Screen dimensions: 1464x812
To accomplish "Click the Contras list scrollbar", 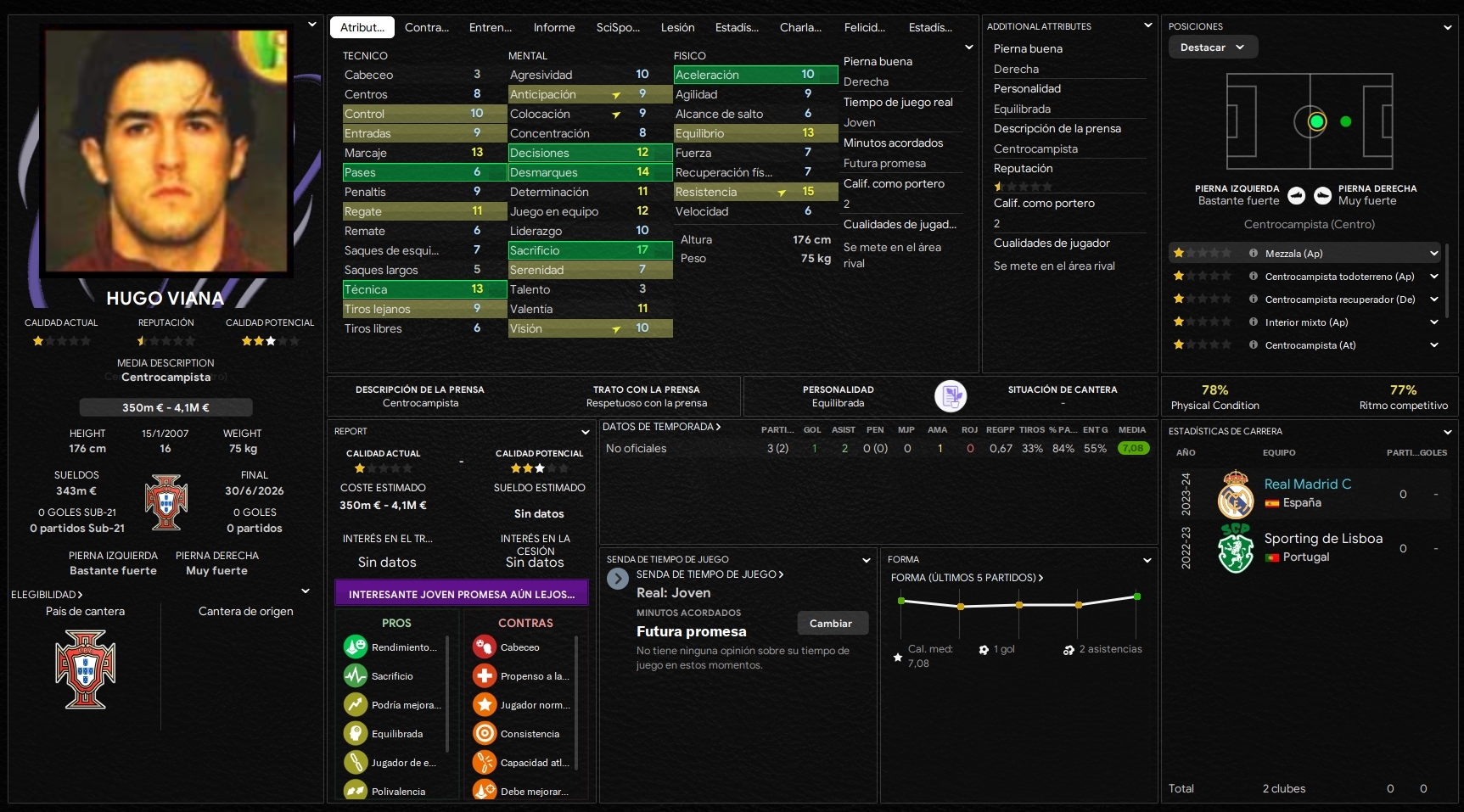I will (576, 703).
